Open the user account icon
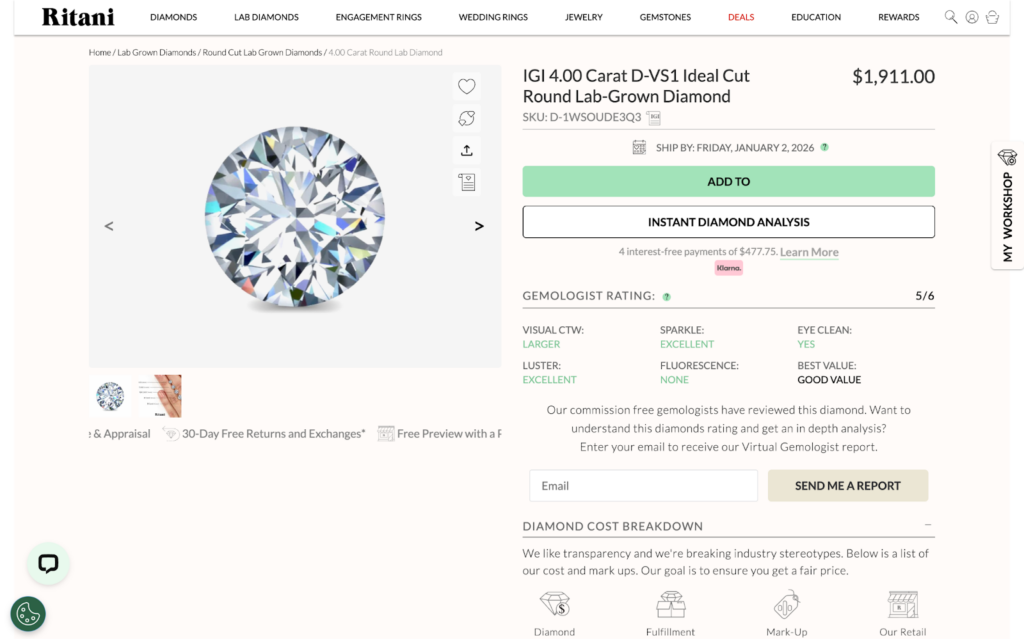 click(972, 17)
